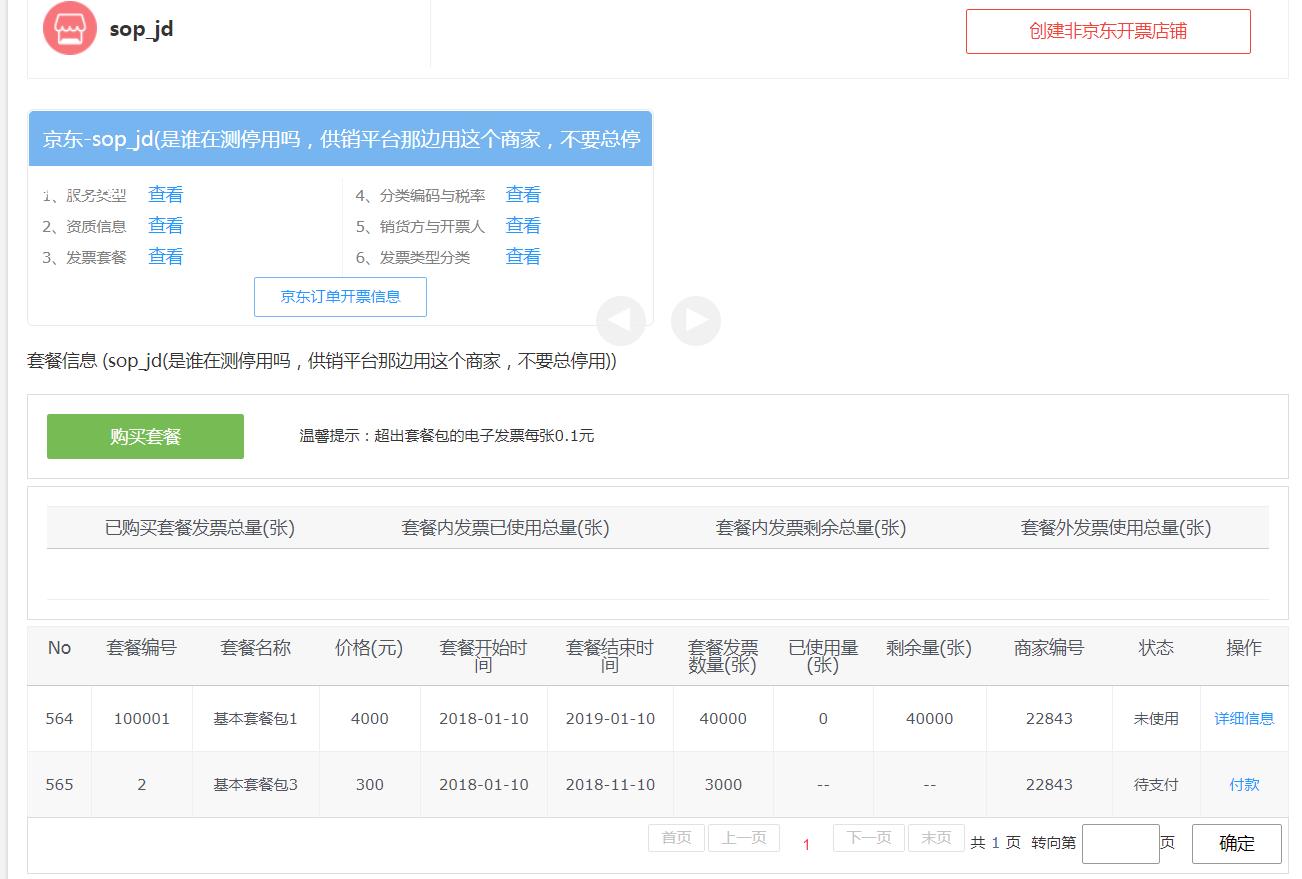Click the 确定 page jump button
This screenshot has width=1302, height=879.
coord(1237,844)
